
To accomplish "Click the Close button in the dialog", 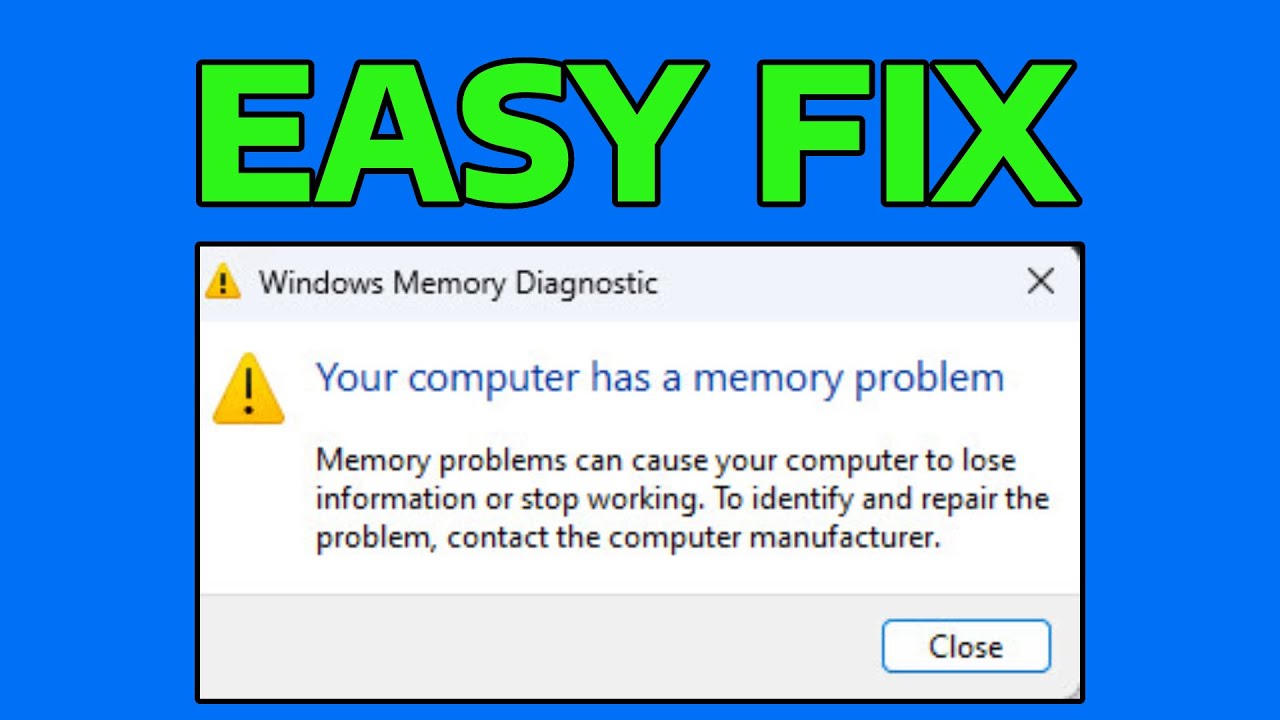I will (966, 646).
